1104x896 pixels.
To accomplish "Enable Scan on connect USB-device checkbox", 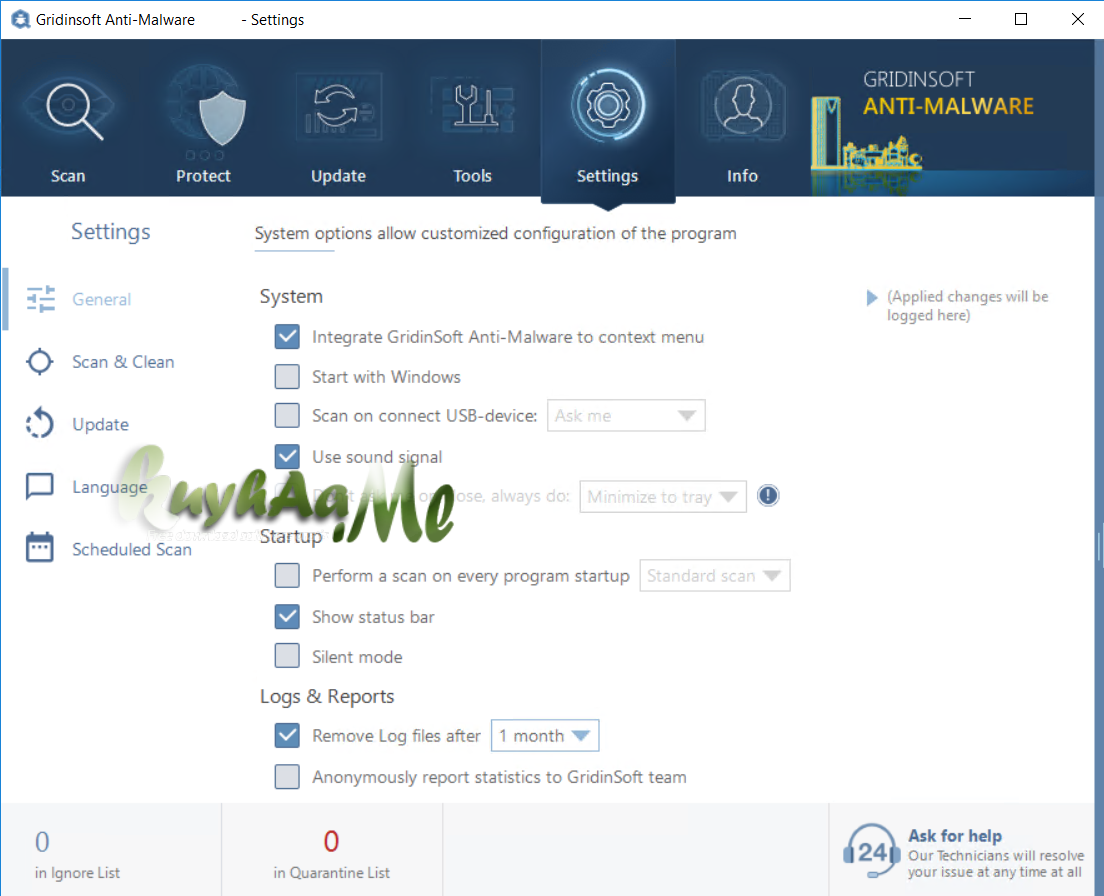I will coord(287,415).
